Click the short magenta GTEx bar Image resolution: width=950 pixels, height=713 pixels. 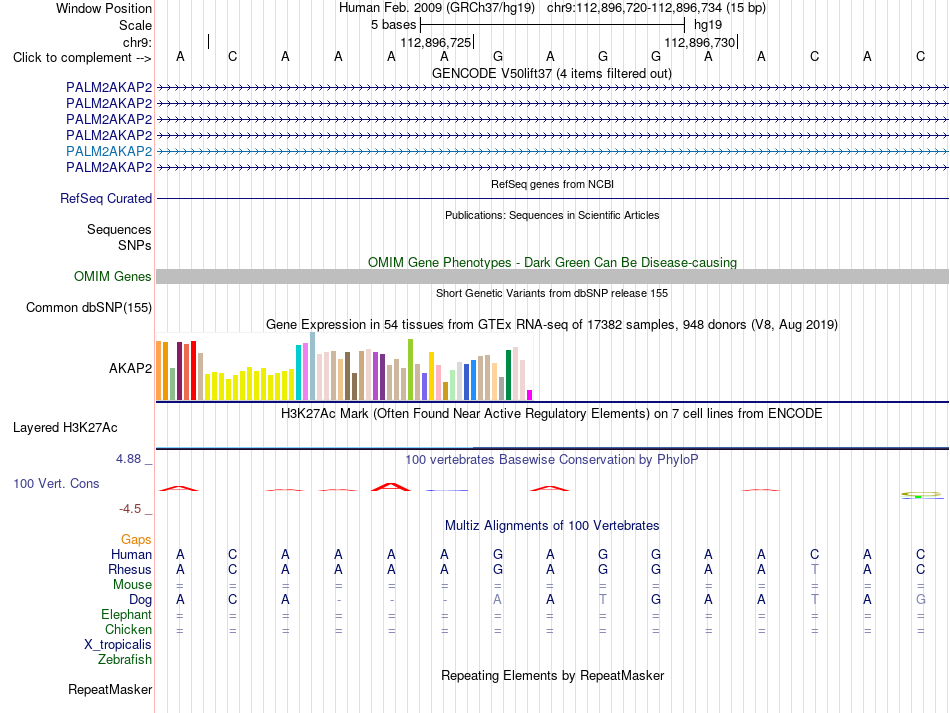pos(530,395)
